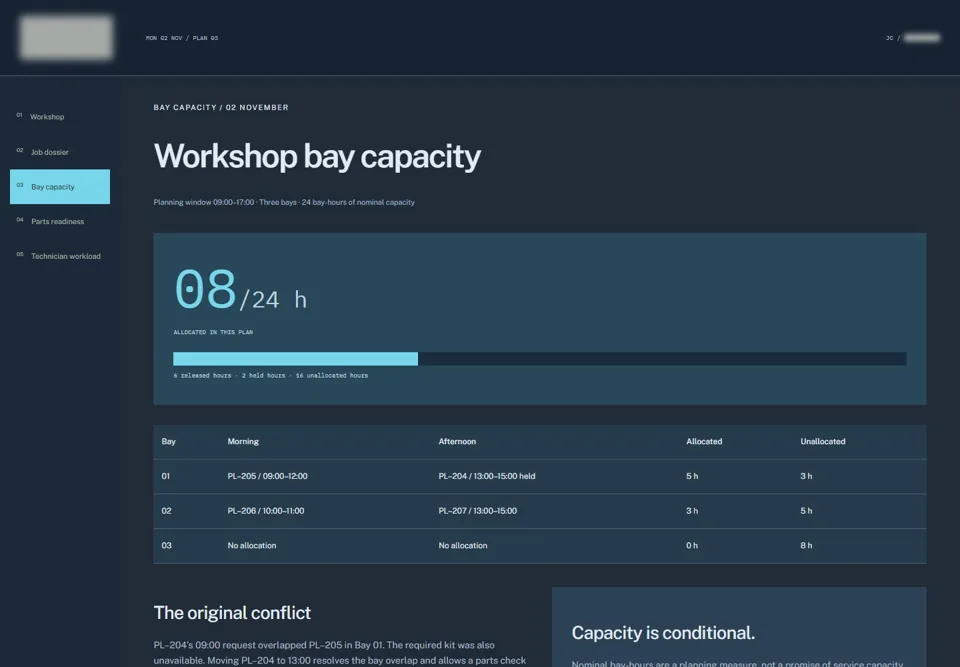Click the PL-207 / 13:00-15:00 cell
Image resolution: width=960 pixels, height=667 pixels.
tap(478, 511)
